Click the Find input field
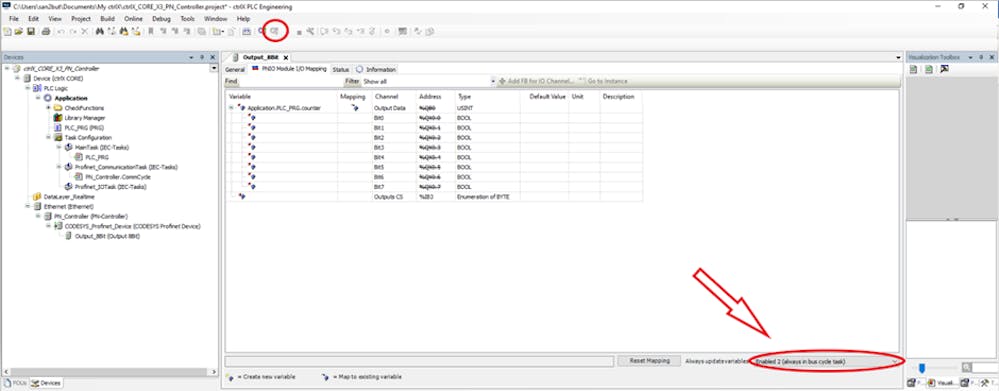The height and width of the screenshot is (391, 999). (x=291, y=82)
